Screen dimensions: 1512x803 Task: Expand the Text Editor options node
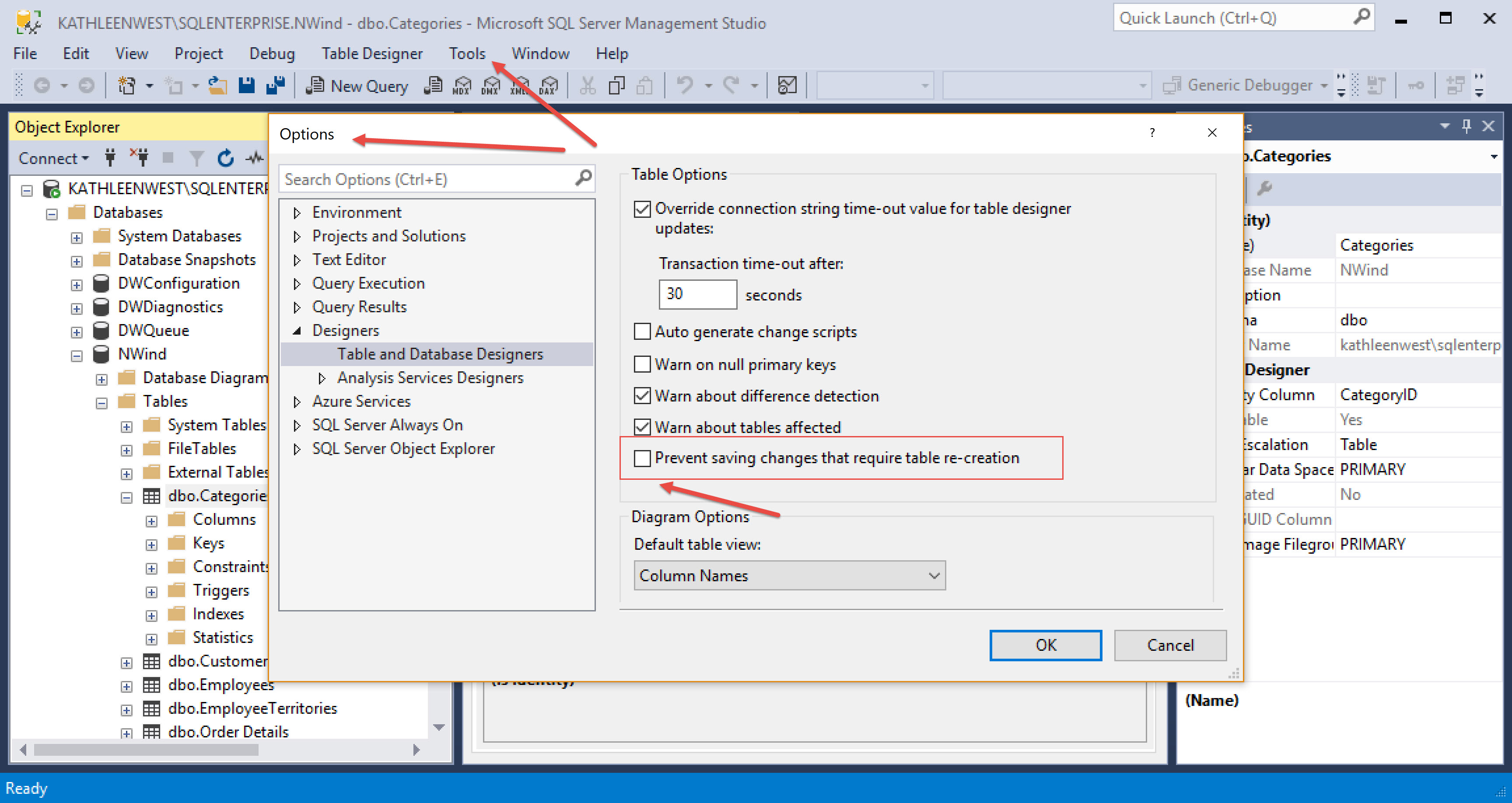click(297, 260)
